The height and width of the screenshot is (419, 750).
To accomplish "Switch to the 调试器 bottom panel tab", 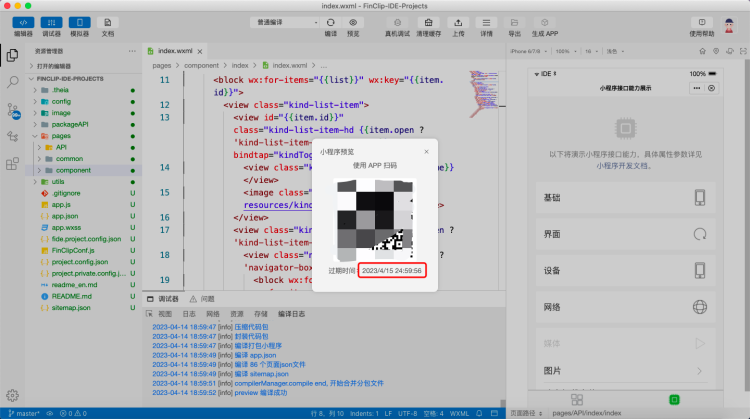I will (163, 299).
